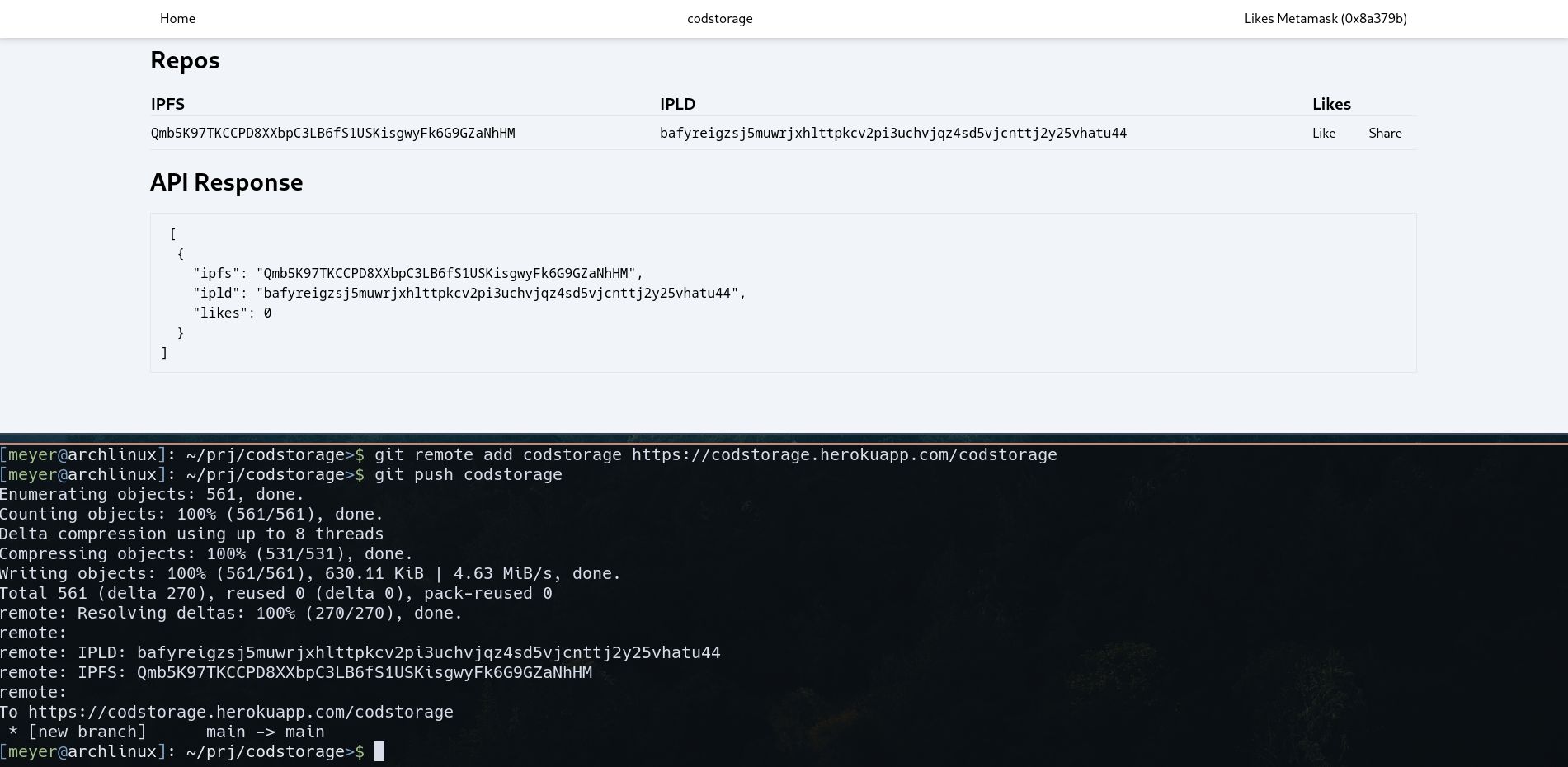
Task: Click the terminal cursor at last prompt
Action: coord(379,751)
